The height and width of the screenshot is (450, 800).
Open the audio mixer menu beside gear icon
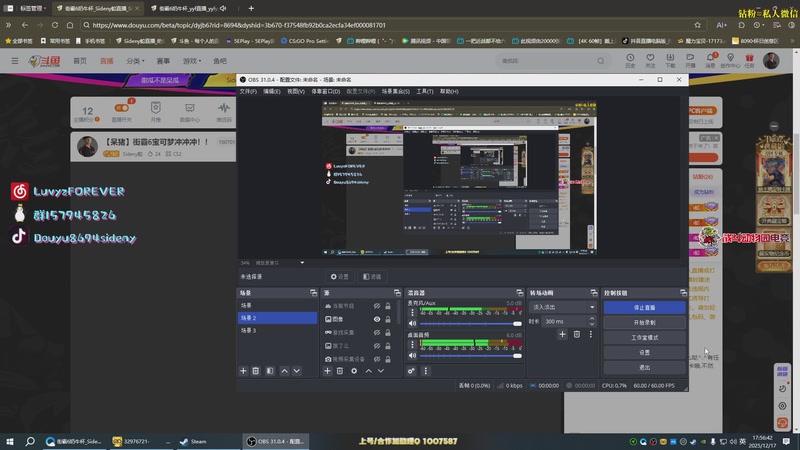426,371
